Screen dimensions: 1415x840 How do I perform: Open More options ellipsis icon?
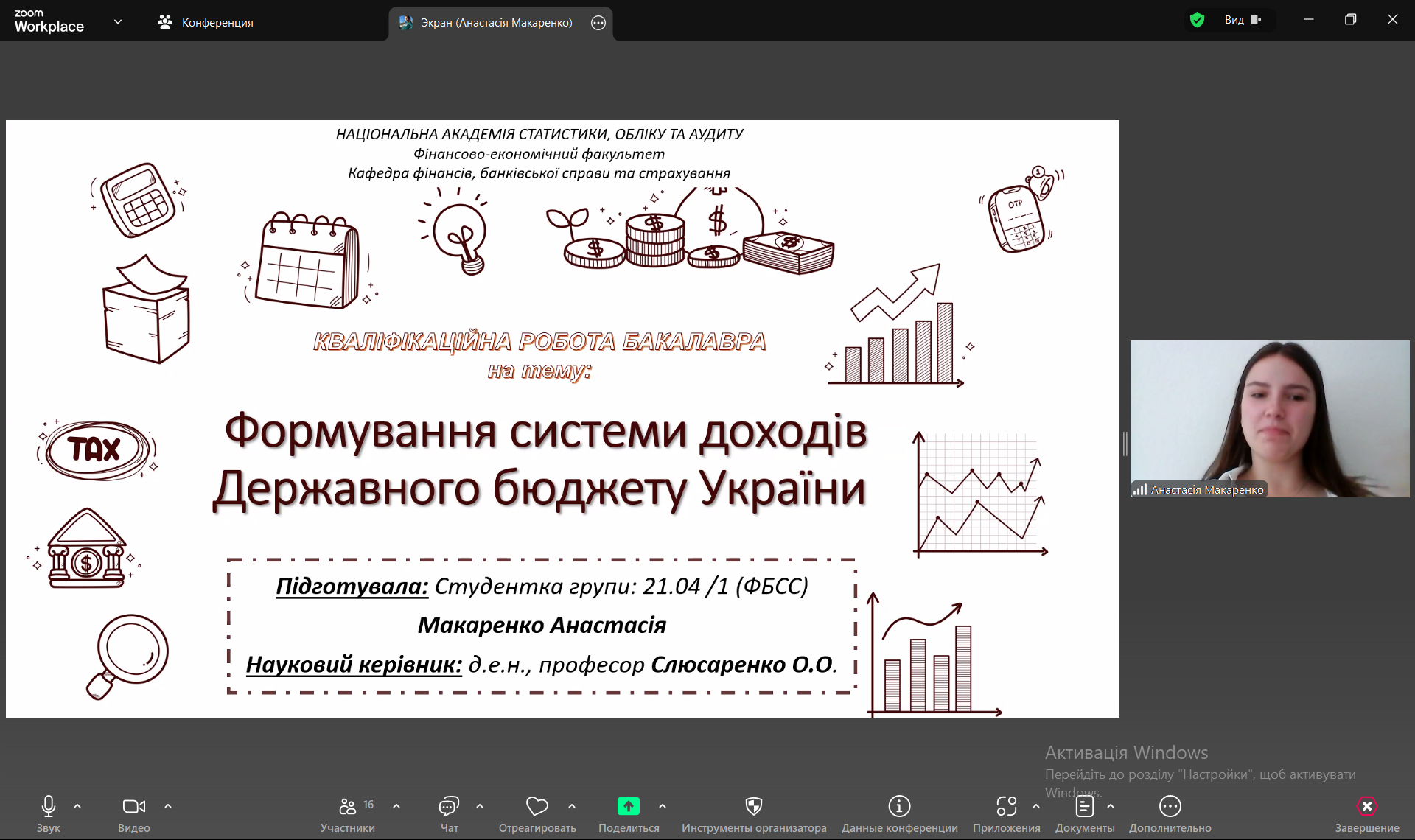pos(1170,806)
